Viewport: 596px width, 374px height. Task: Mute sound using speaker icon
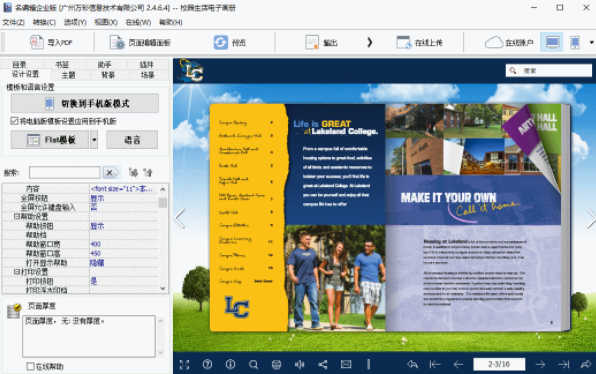pyautogui.click(x=300, y=364)
